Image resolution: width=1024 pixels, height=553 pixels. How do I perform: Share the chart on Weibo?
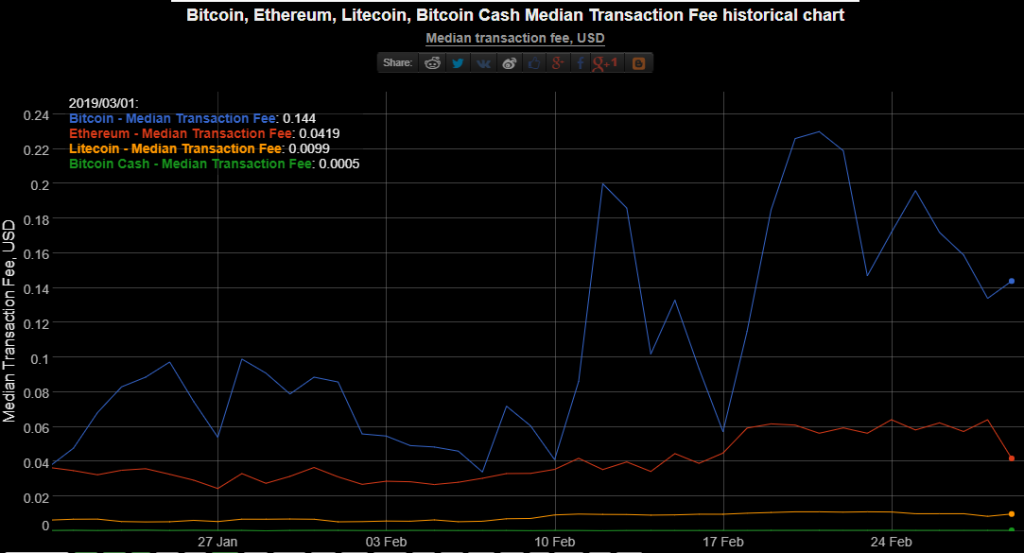tap(509, 63)
